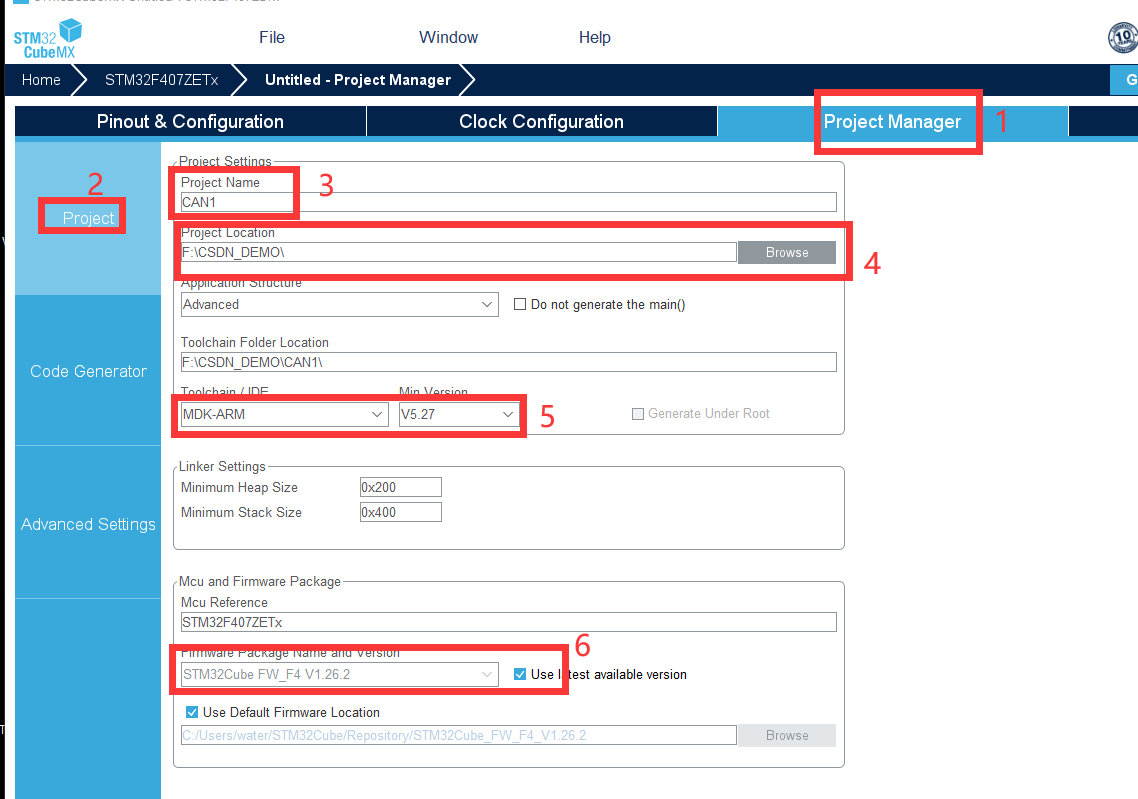The height and width of the screenshot is (799, 1138).
Task: Switch to Project Manager tab
Action: (892, 121)
